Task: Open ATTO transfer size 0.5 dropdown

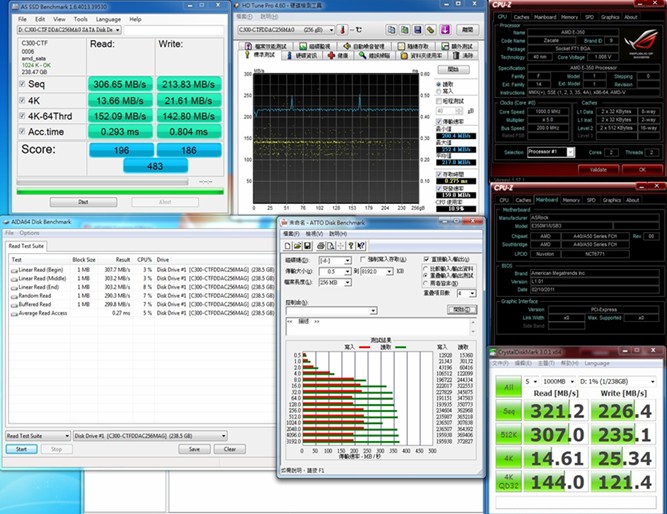Action: [x=335, y=271]
